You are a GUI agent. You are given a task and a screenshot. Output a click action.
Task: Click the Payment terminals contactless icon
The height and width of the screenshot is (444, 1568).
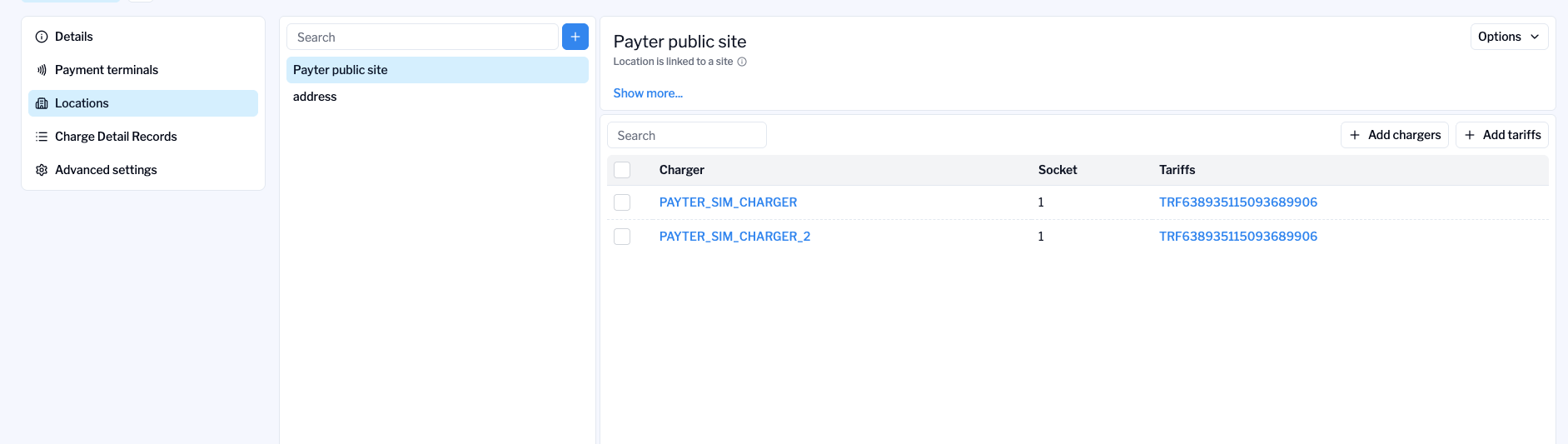click(x=42, y=70)
